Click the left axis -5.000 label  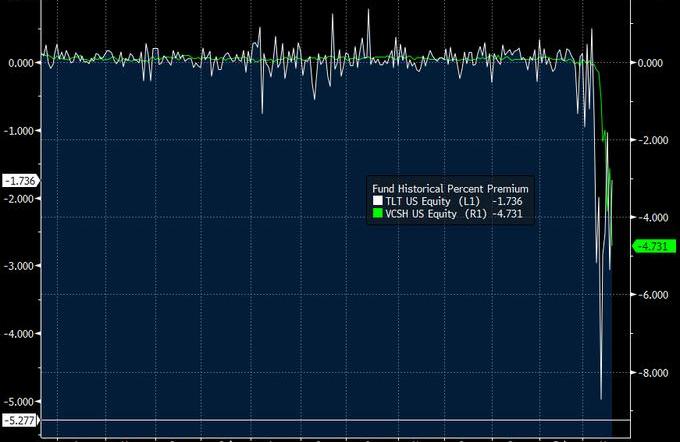click(21, 401)
